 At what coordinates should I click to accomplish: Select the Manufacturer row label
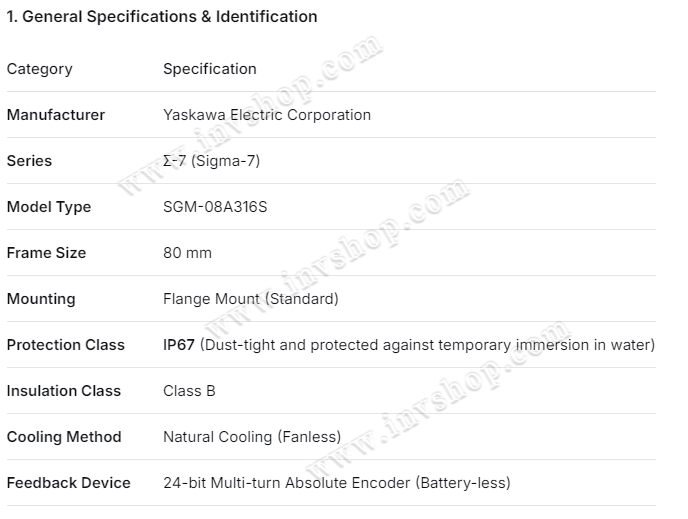tap(56, 115)
